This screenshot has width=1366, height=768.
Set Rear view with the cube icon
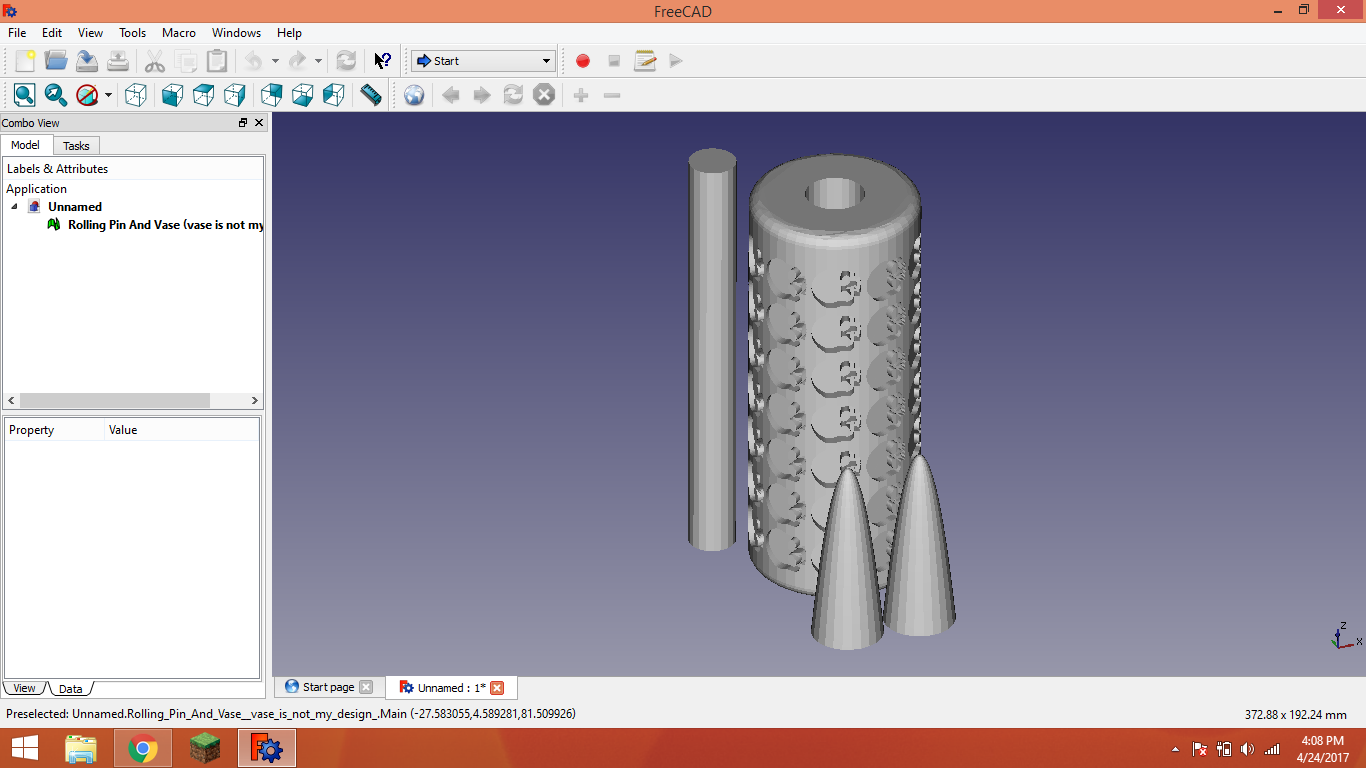(x=272, y=95)
